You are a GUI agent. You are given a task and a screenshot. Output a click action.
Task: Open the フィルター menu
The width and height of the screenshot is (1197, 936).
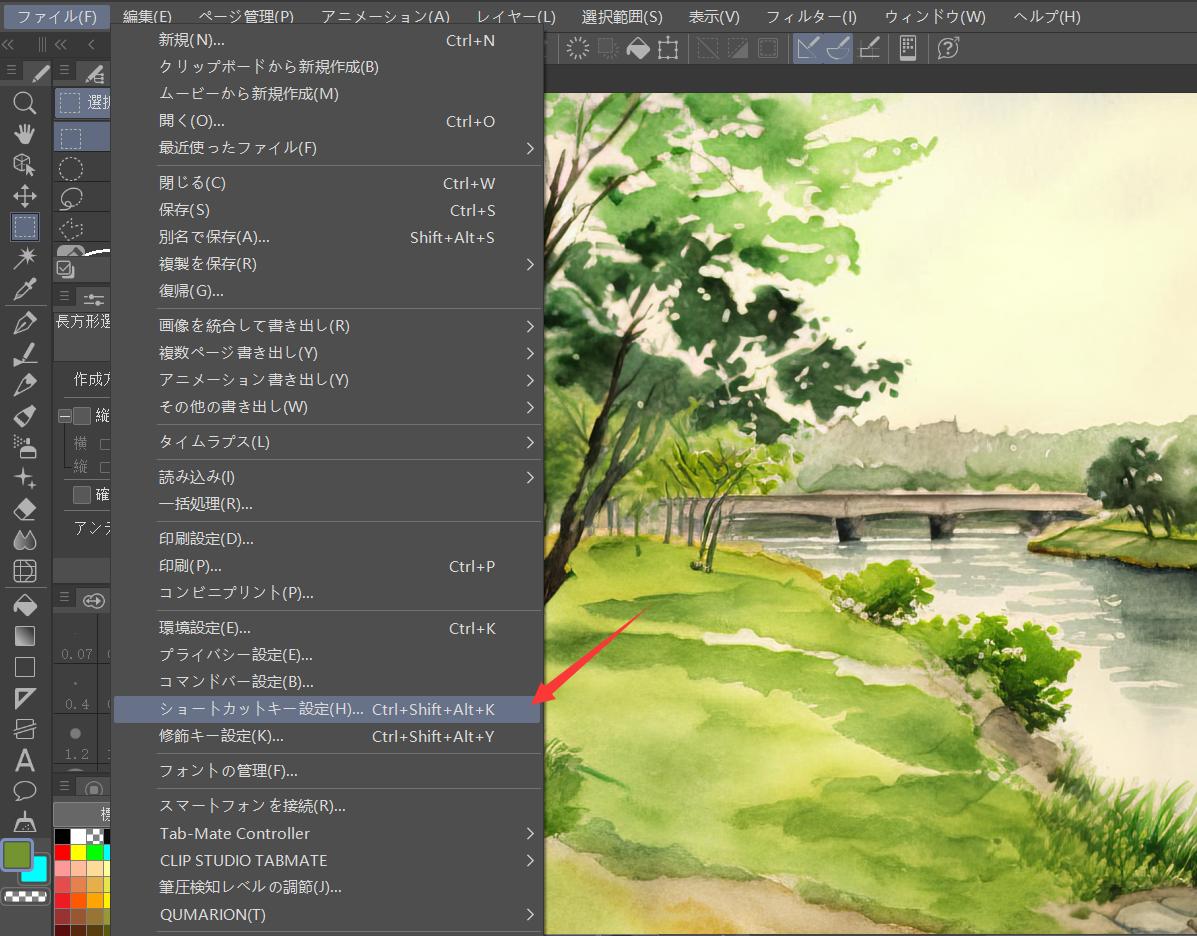point(811,16)
